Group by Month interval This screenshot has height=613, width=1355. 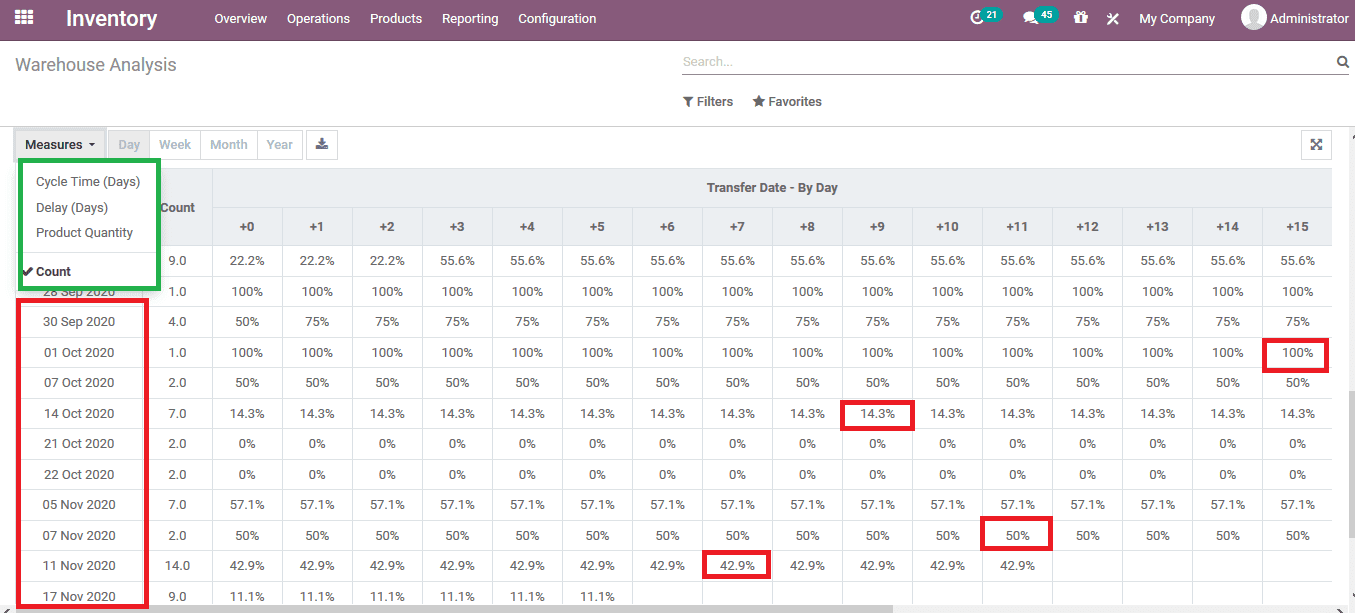pos(229,145)
